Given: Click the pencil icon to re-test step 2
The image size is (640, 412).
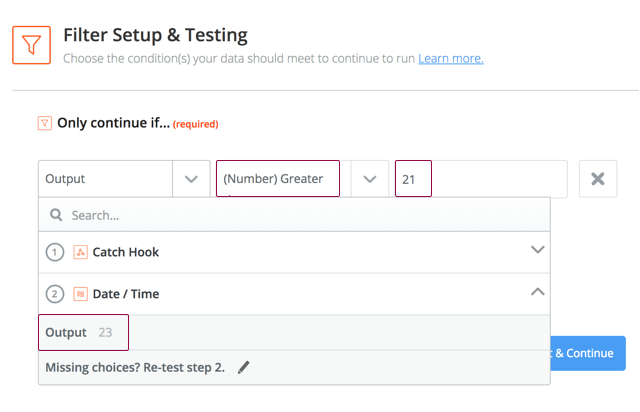Looking at the screenshot, I should pos(244,367).
